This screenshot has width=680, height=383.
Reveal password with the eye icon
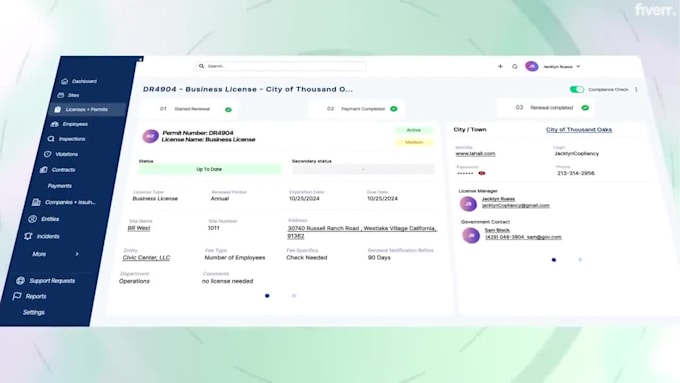pos(481,173)
